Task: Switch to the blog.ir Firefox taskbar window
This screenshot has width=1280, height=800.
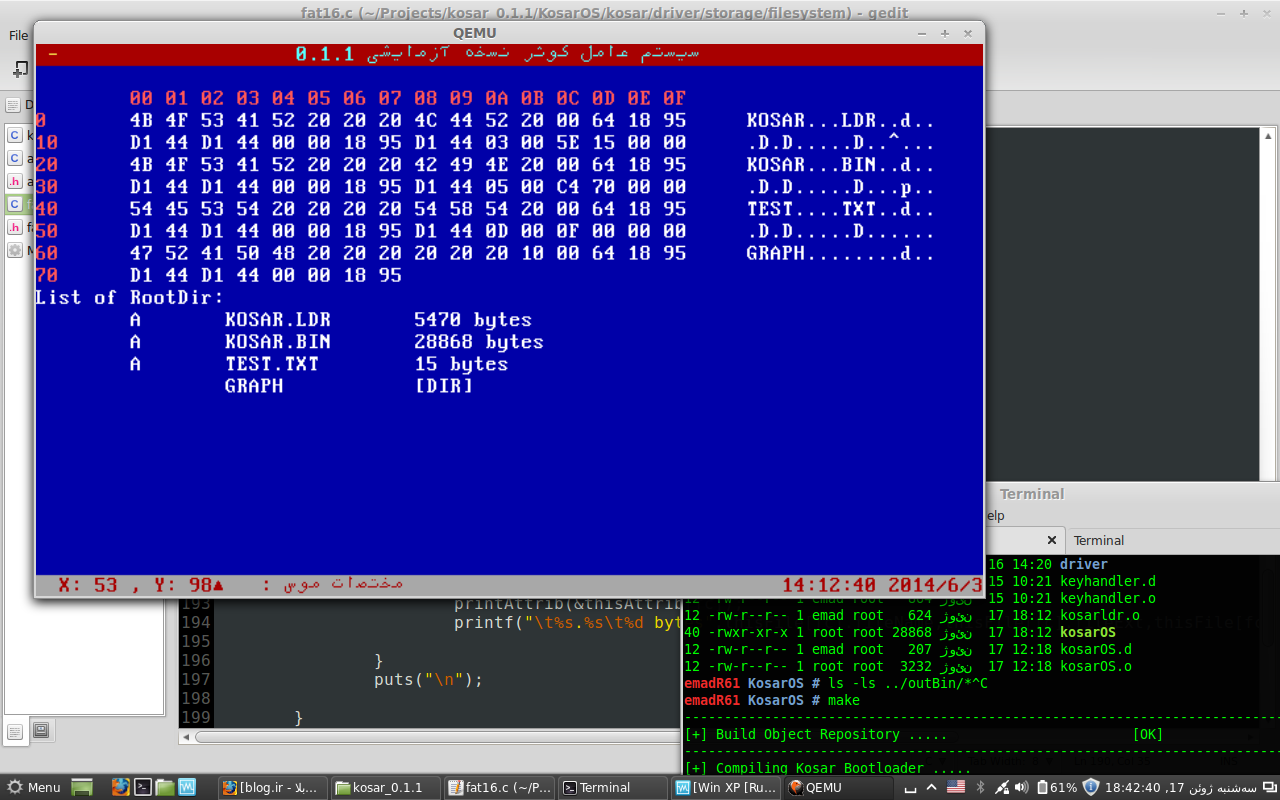Action: (272, 787)
